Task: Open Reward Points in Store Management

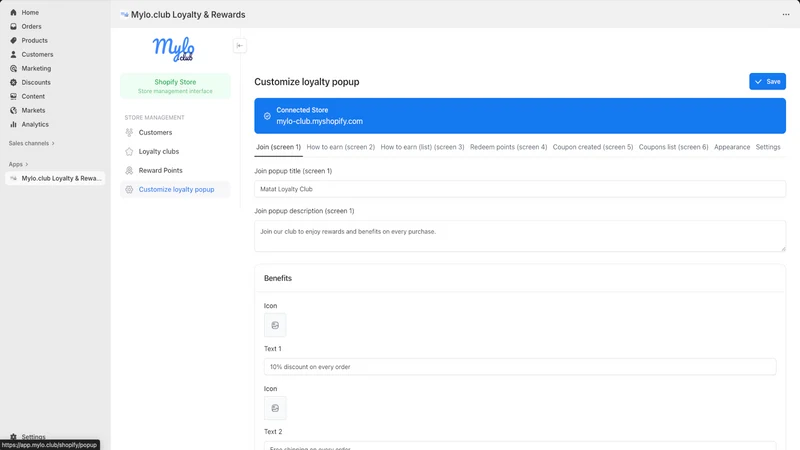Action: (x=160, y=170)
